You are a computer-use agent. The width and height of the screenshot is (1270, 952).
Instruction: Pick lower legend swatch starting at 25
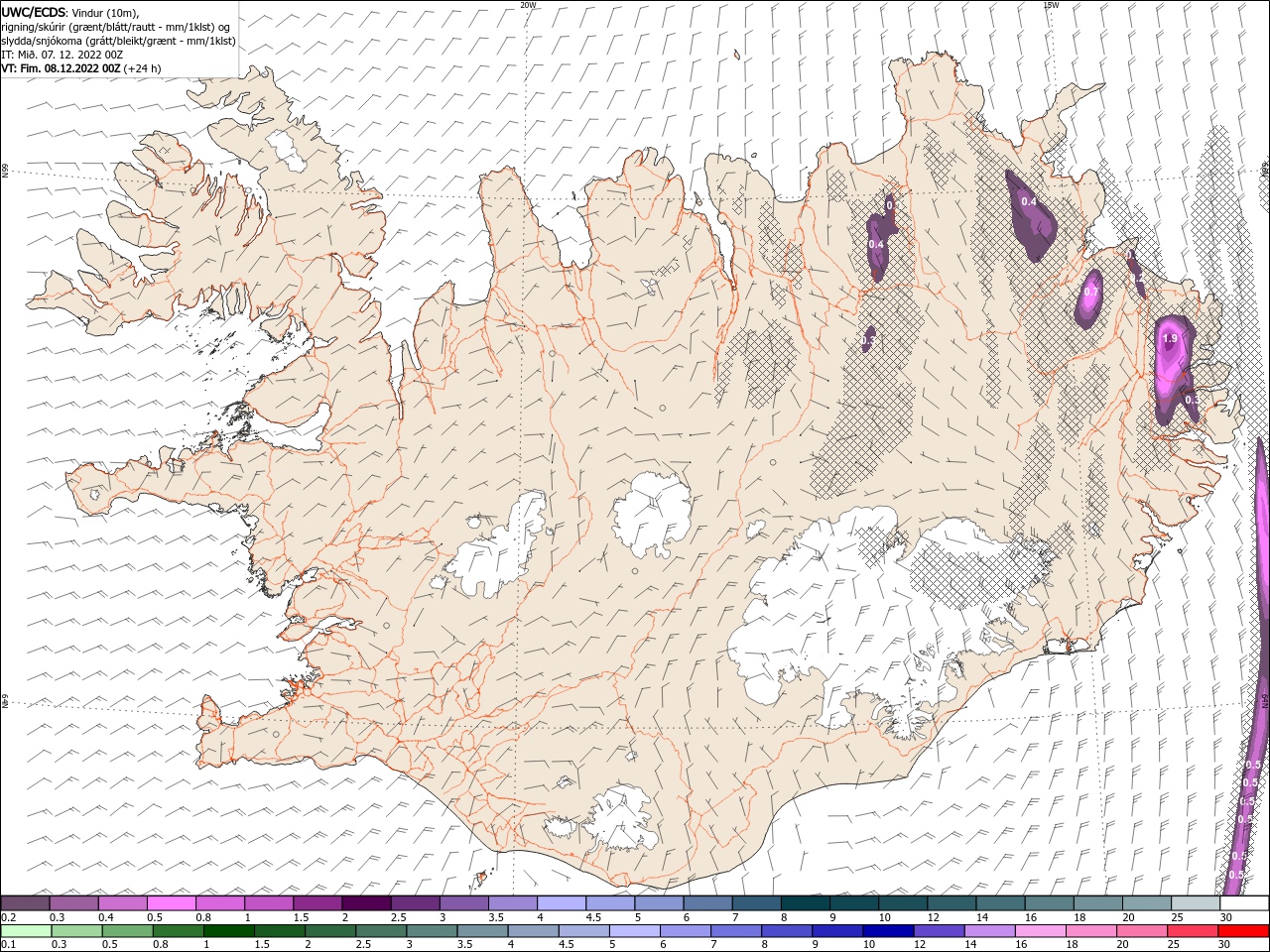[x=1193, y=931]
